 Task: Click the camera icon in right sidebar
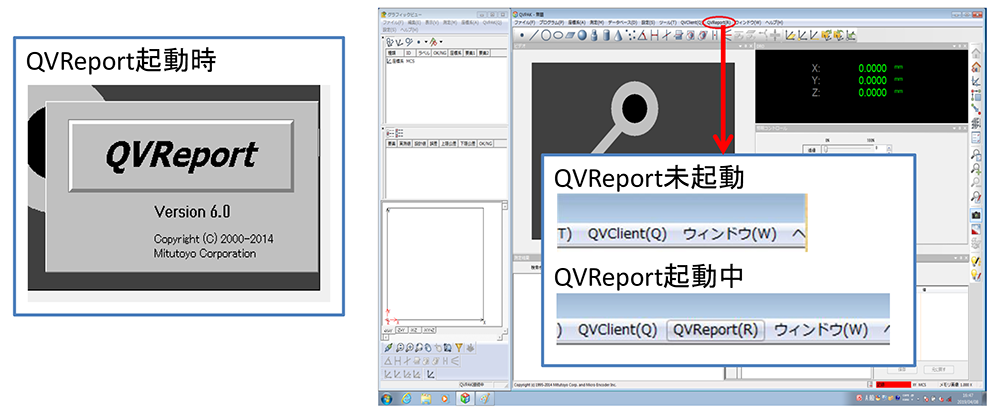pos(975,214)
